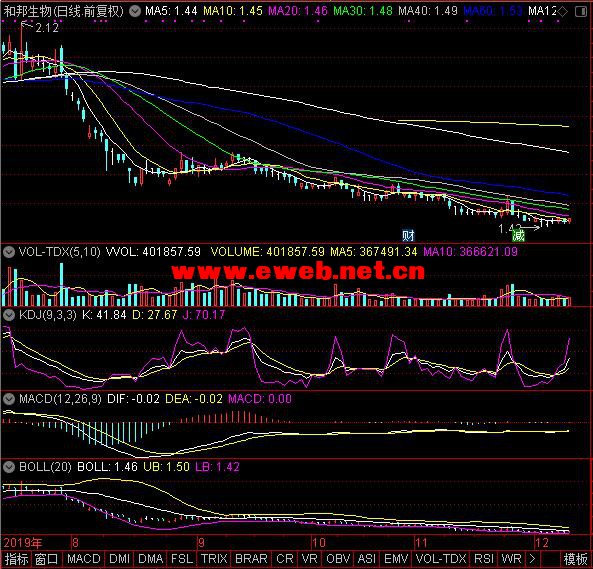Expand the MACD panel dropdown arrow
The image size is (593, 569).
coord(9,399)
